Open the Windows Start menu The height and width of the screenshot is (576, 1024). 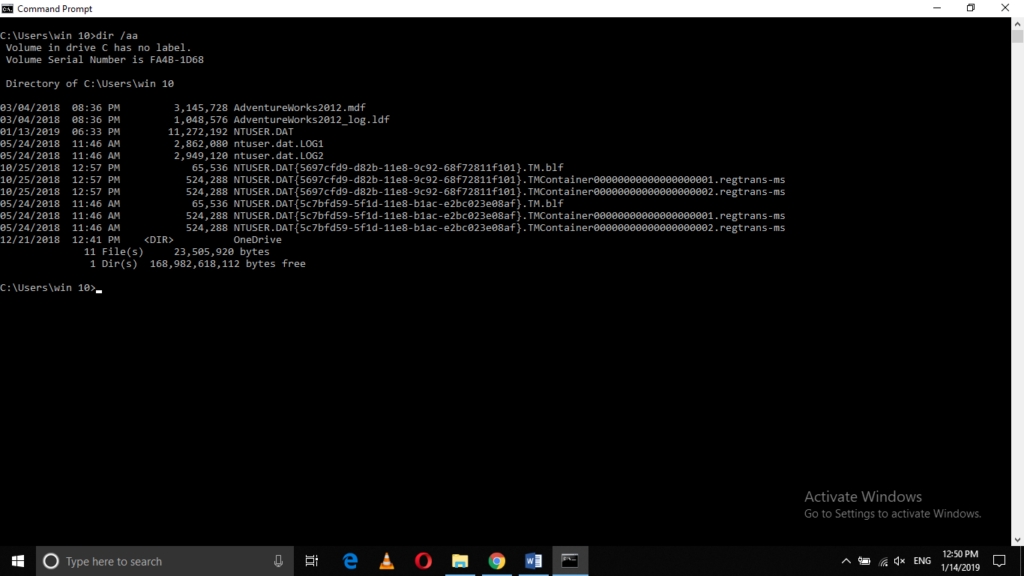pyautogui.click(x=18, y=561)
